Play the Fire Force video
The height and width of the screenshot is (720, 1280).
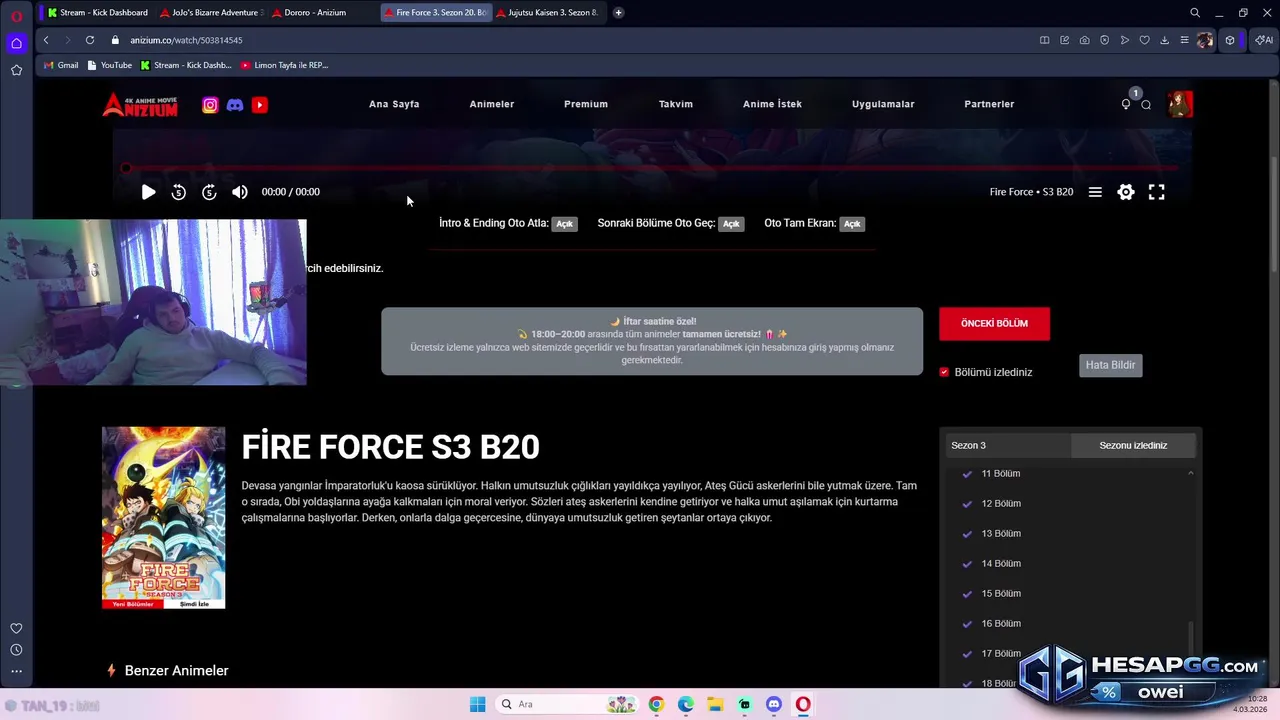point(148,192)
